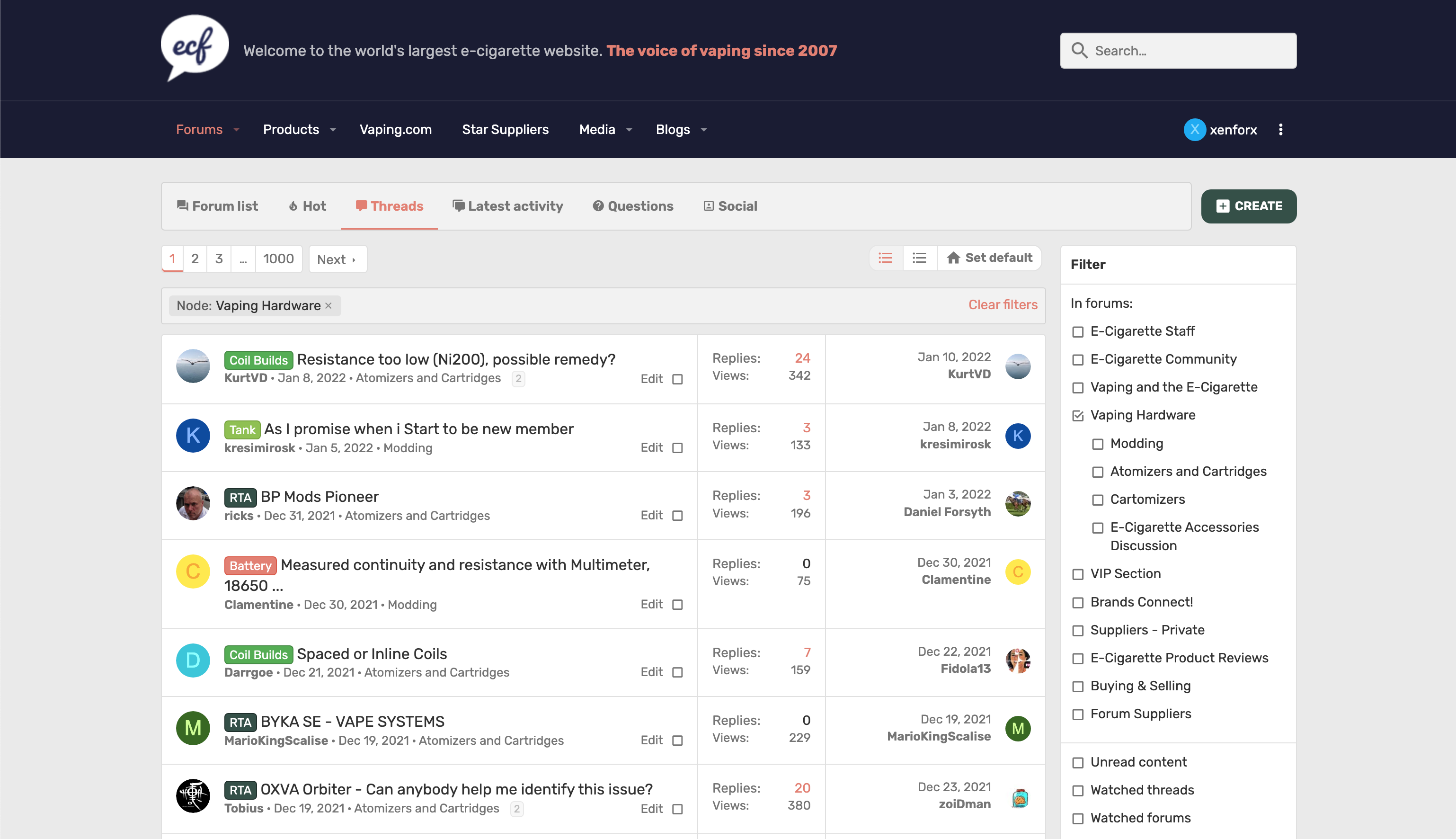Click the three-dot vertical menu icon
This screenshot has height=839, width=1456.
pos(1280,130)
